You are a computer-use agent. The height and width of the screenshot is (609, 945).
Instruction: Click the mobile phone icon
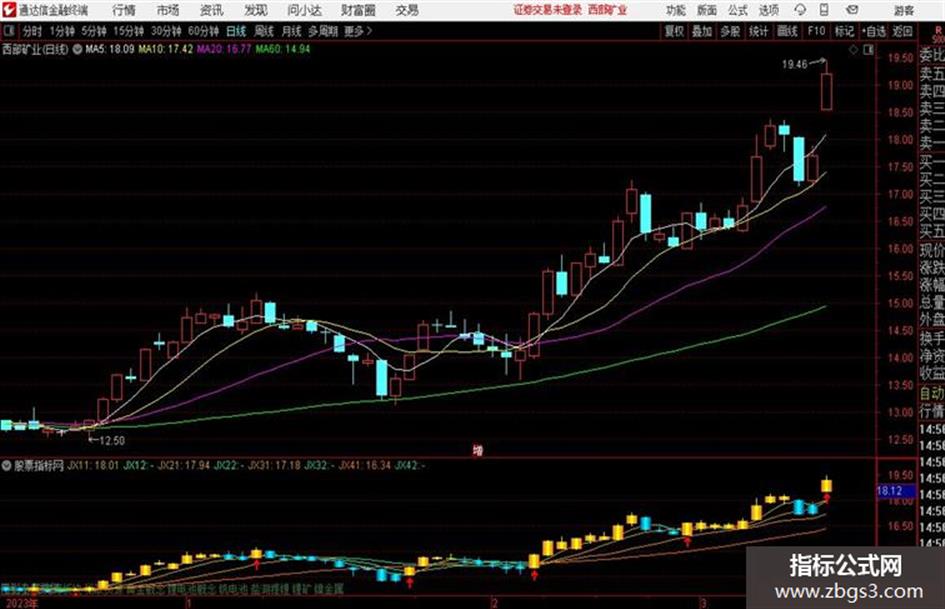coord(824,10)
